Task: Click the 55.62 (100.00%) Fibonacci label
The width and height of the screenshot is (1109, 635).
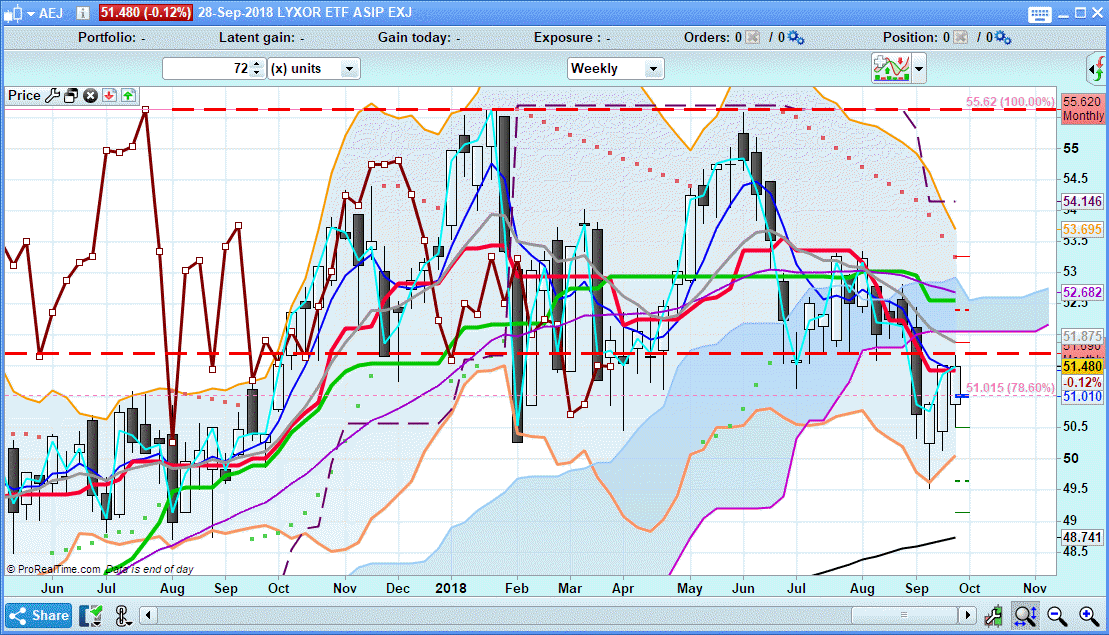Action: pyautogui.click(x=1010, y=102)
